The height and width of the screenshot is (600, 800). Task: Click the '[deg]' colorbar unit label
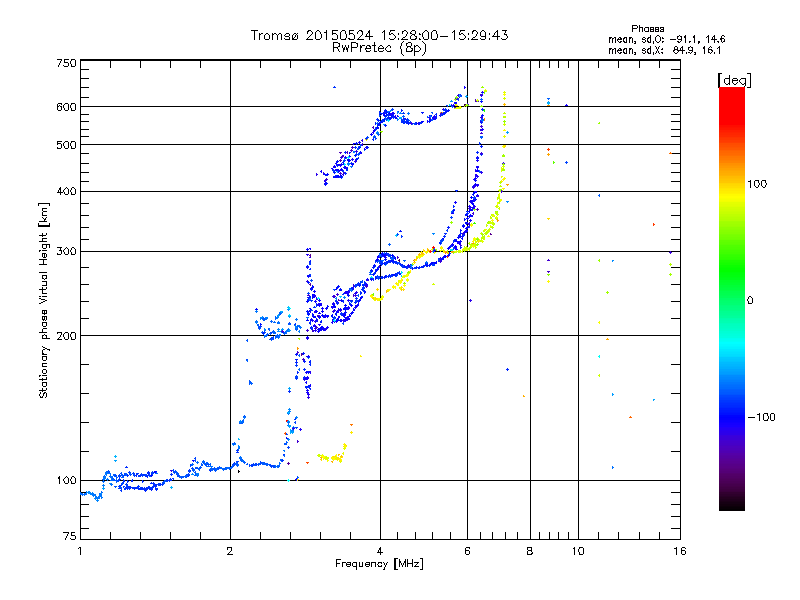734,80
